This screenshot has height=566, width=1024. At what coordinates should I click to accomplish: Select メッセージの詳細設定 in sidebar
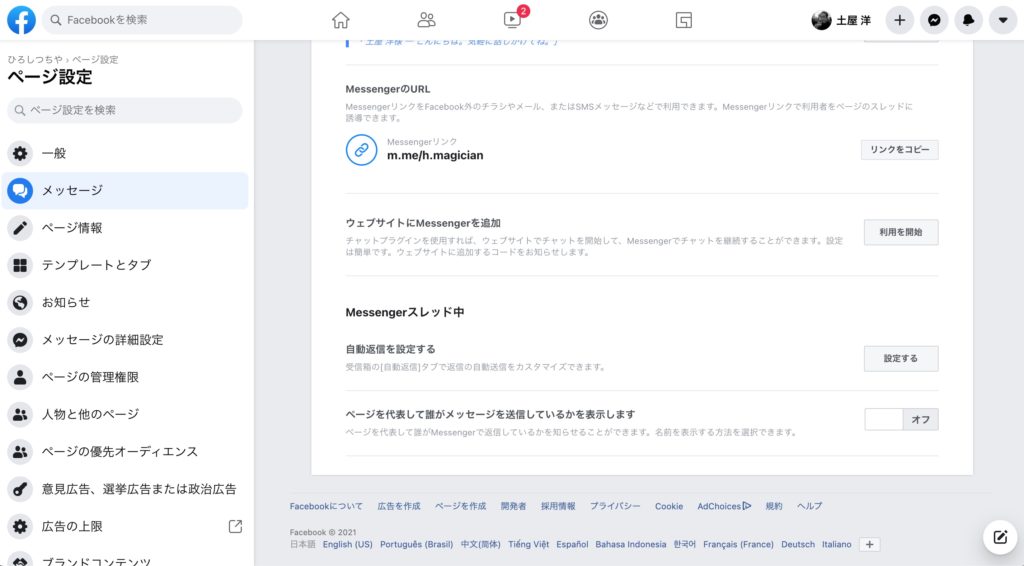[x=125, y=339]
